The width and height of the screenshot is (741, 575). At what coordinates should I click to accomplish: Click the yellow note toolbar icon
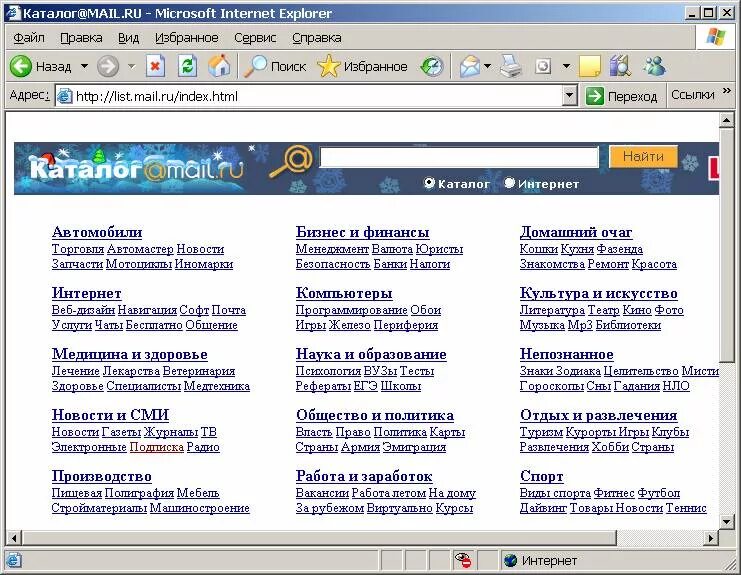pos(589,67)
